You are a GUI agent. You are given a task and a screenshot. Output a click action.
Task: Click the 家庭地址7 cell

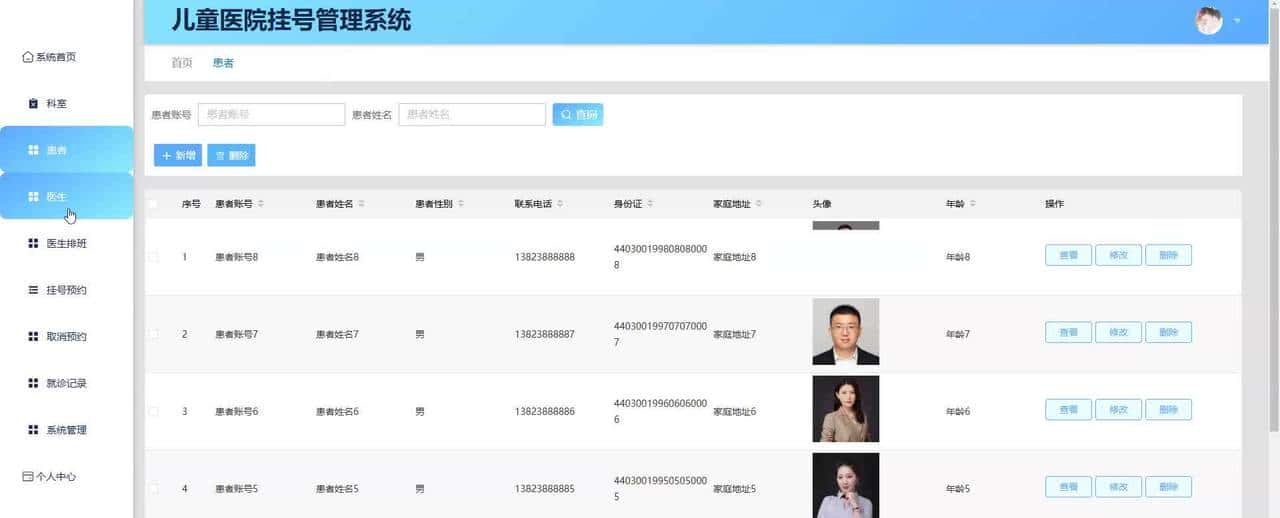click(x=735, y=334)
